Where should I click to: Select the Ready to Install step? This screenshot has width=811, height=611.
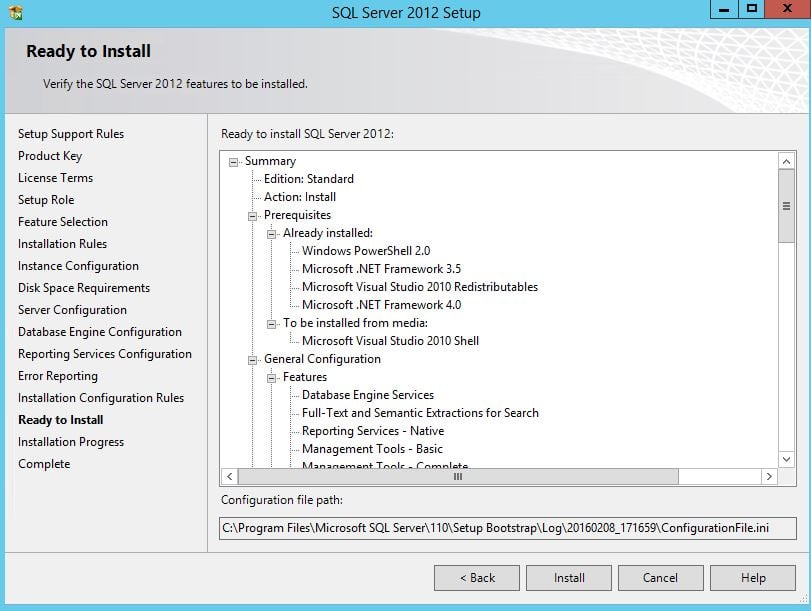(61, 420)
